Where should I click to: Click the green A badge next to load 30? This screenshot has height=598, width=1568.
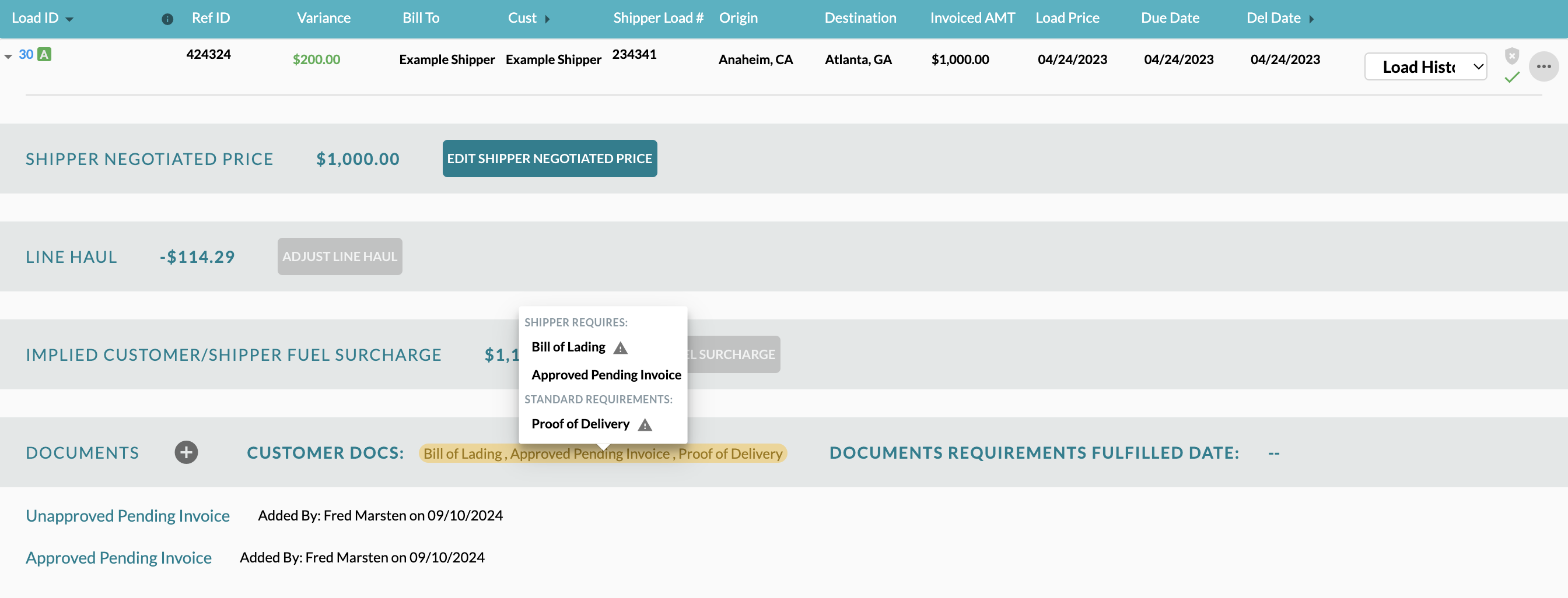click(44, 54)
